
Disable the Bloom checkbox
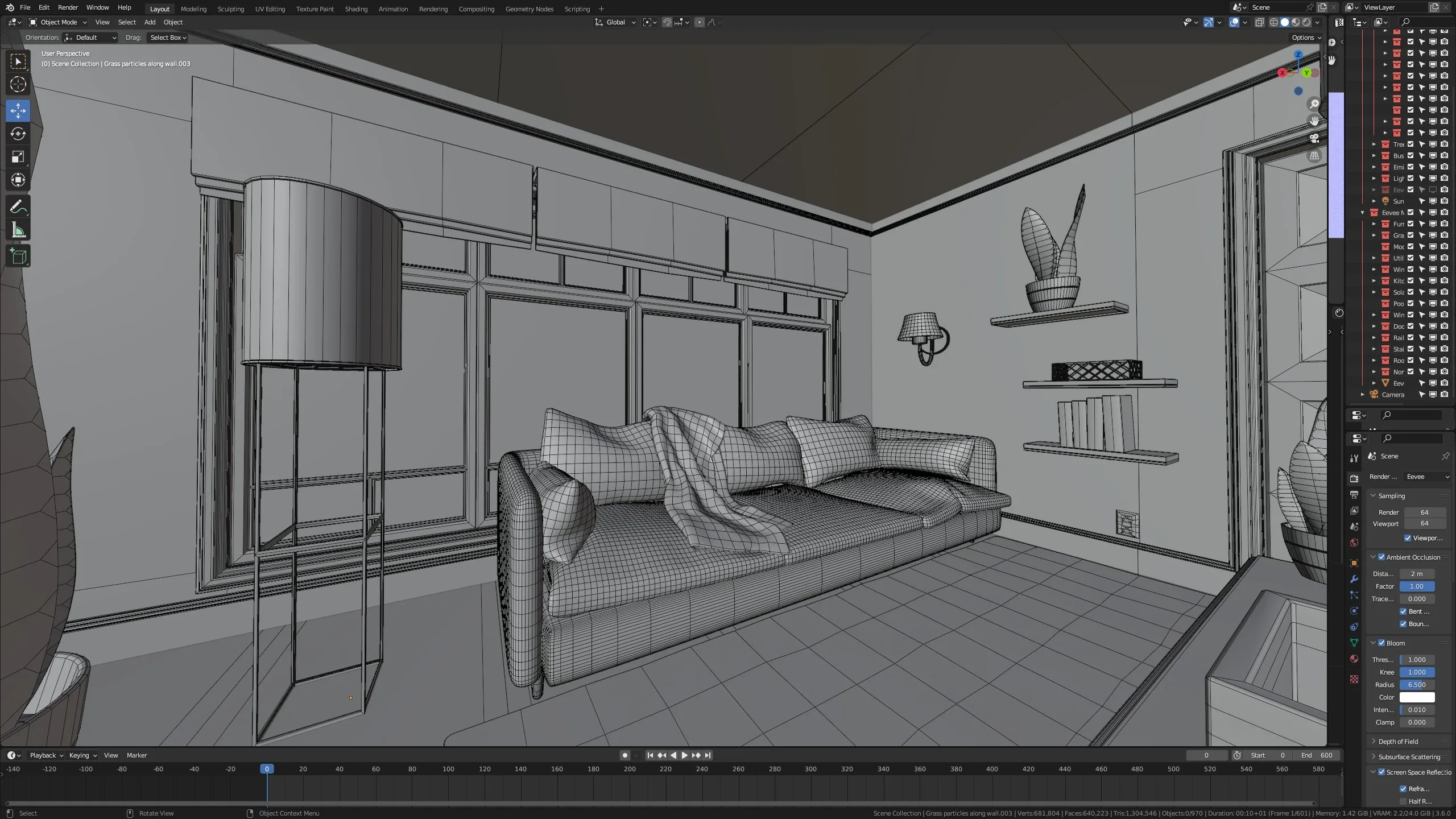click(x=1381, y=643)
